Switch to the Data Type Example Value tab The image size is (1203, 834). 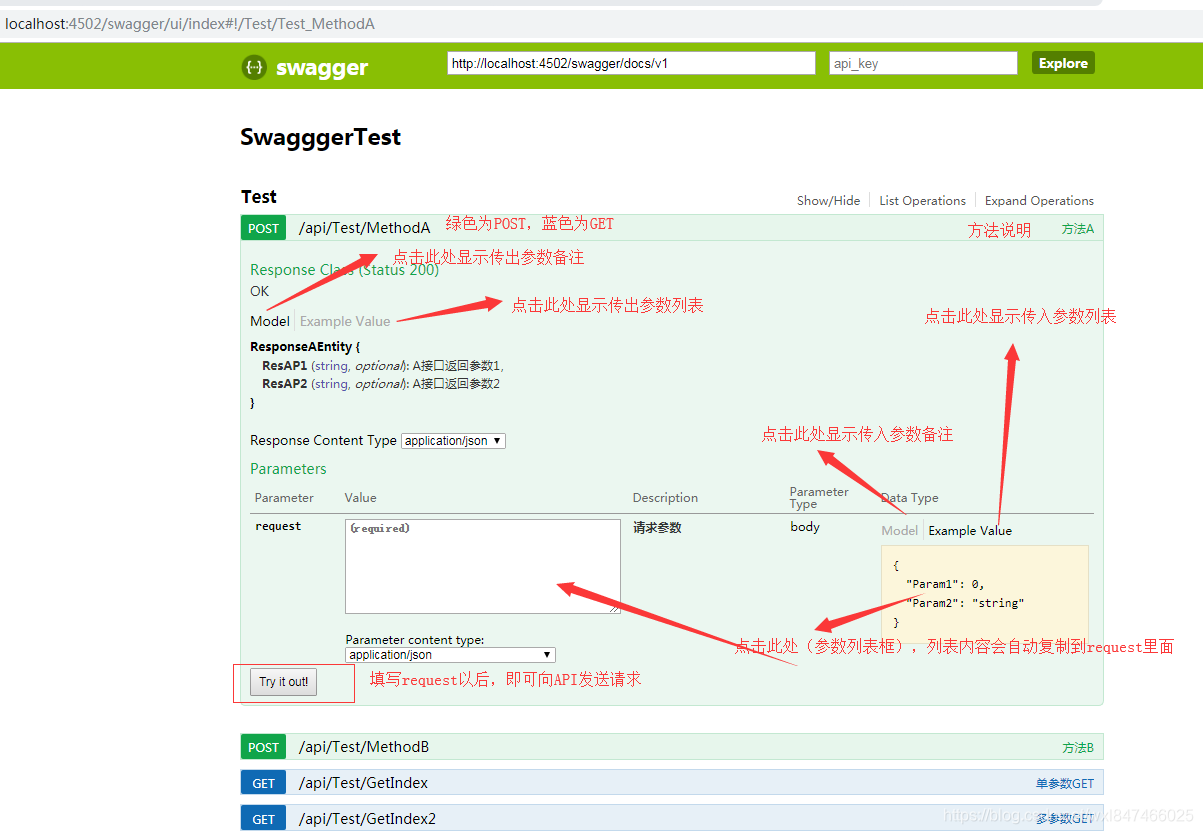click(970, 530)
